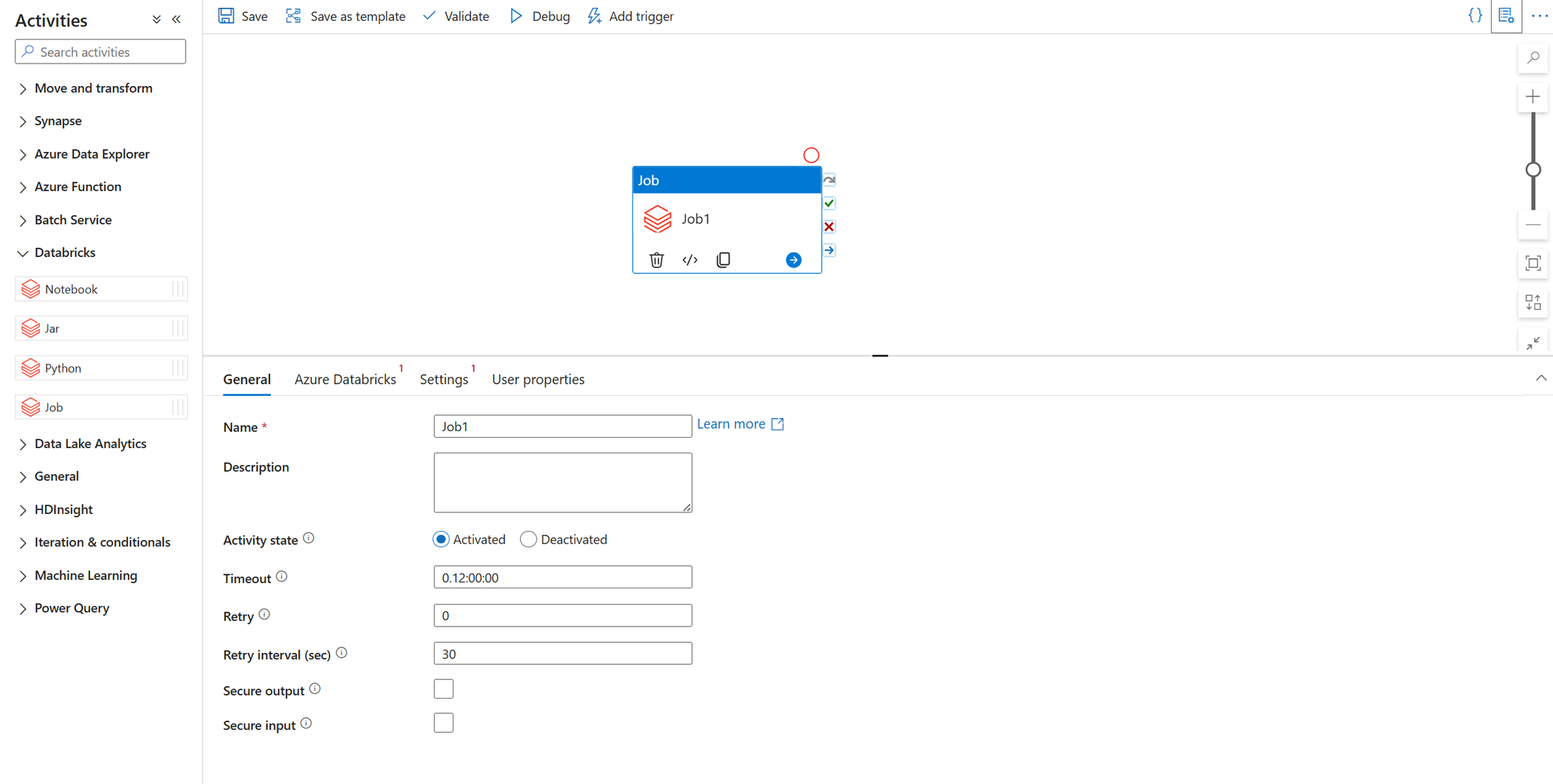Select the Jar activity

(101, 328)
